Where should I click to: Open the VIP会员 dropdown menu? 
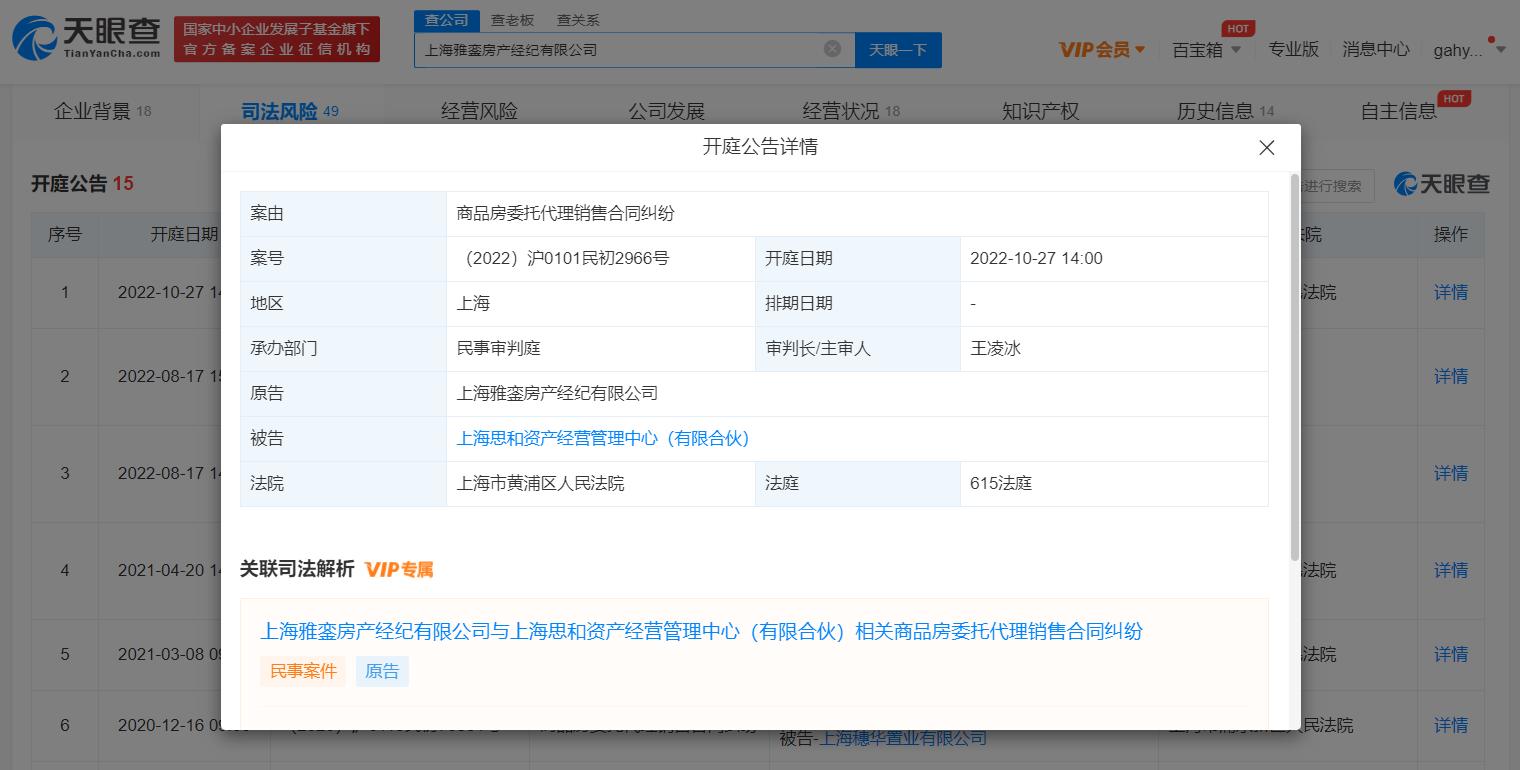click(x=1102, y=49)
